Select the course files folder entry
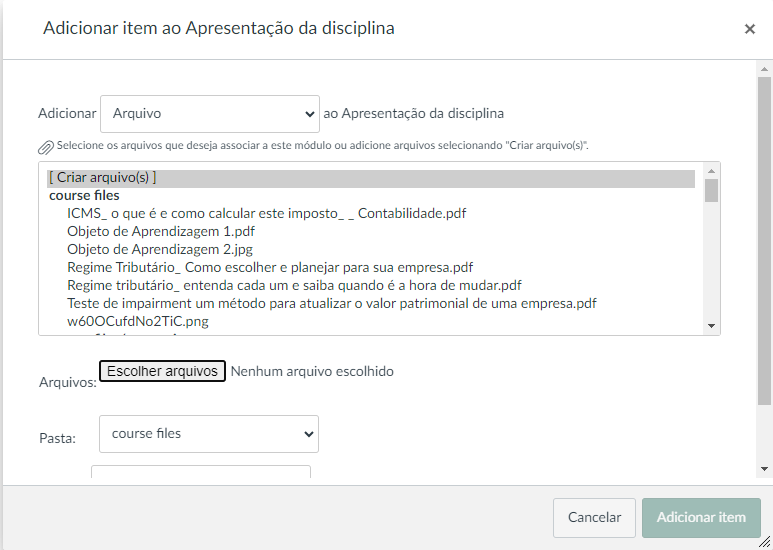 click(84, 196)
